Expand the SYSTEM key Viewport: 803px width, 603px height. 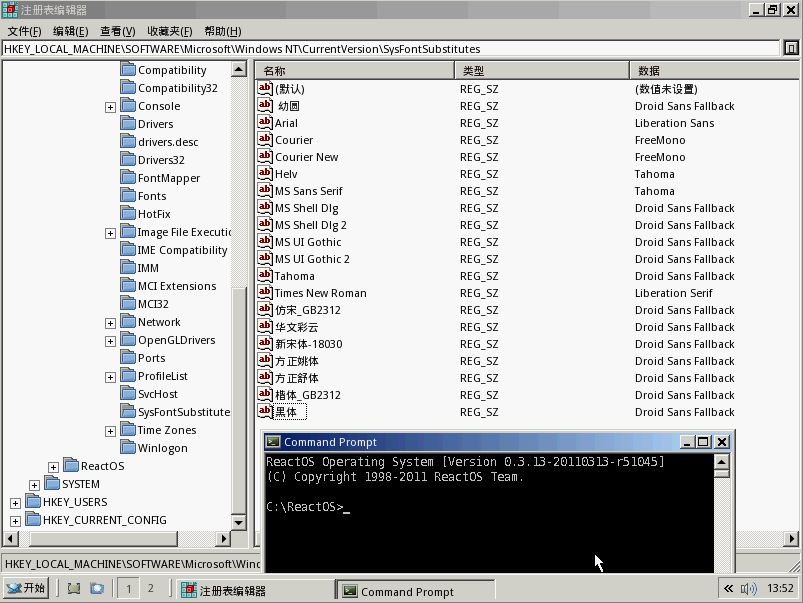point(34,485)
